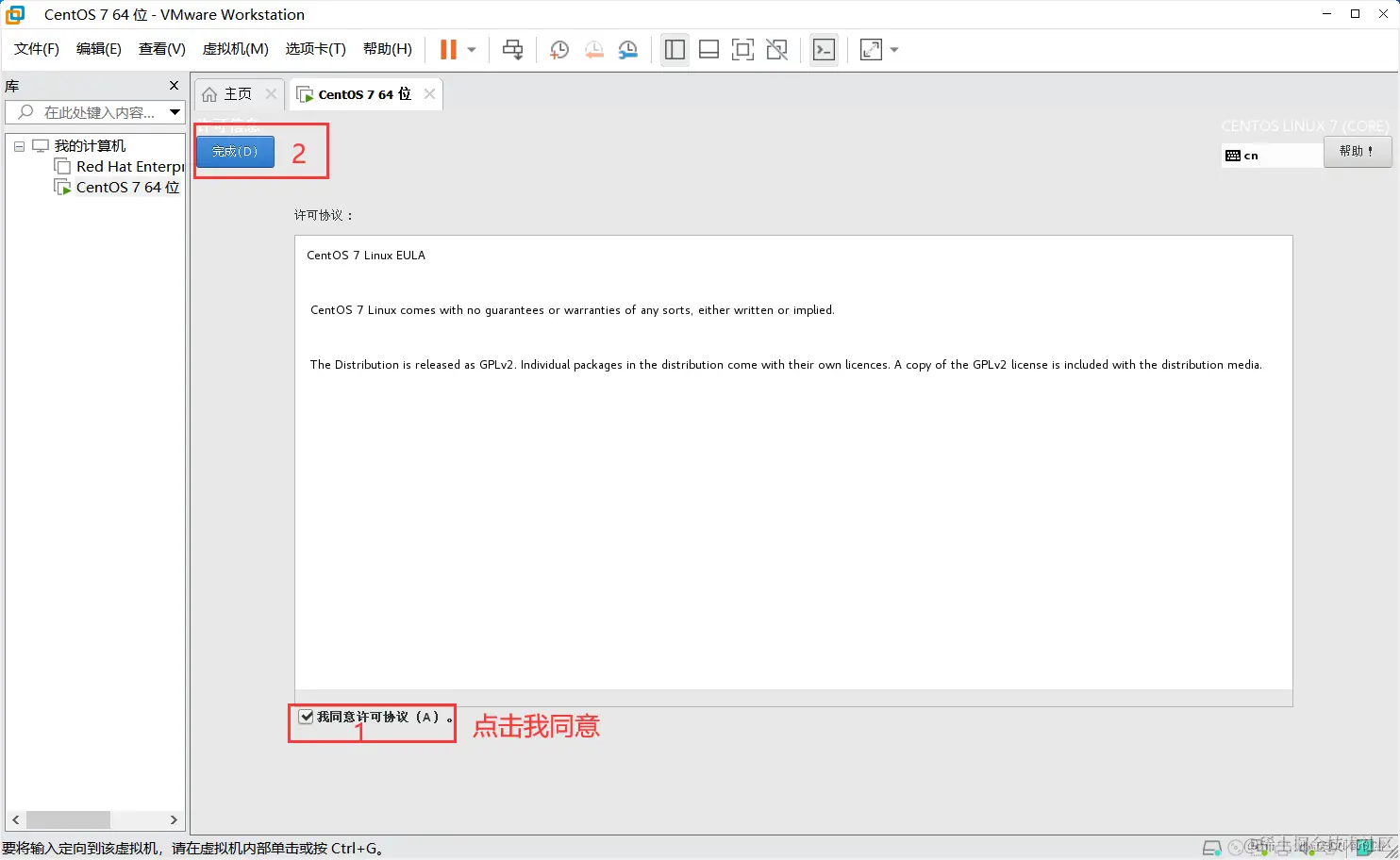Click the cn keyboard layout indicator
Screen dimensions: 1400x860
[1271, 156]
